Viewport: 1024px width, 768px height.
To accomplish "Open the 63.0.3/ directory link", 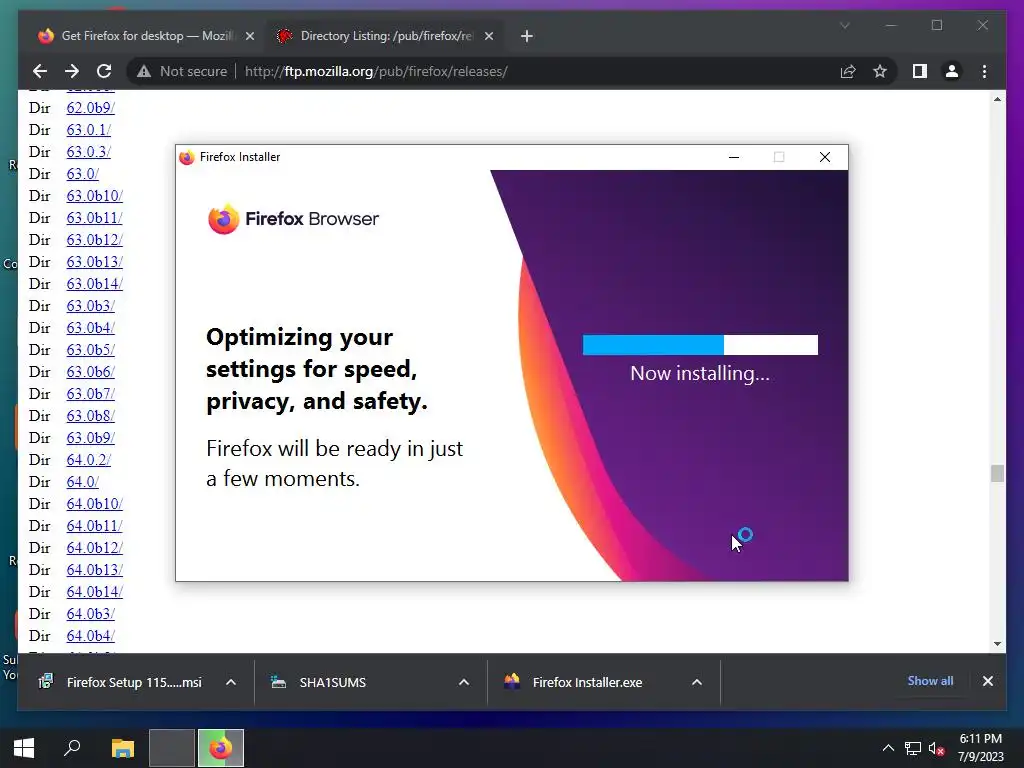I will [88, 152].
